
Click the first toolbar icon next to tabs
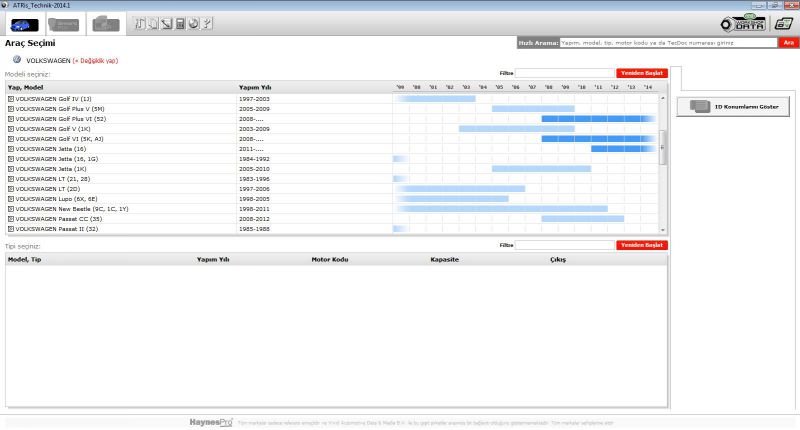[x=140, y=23]
